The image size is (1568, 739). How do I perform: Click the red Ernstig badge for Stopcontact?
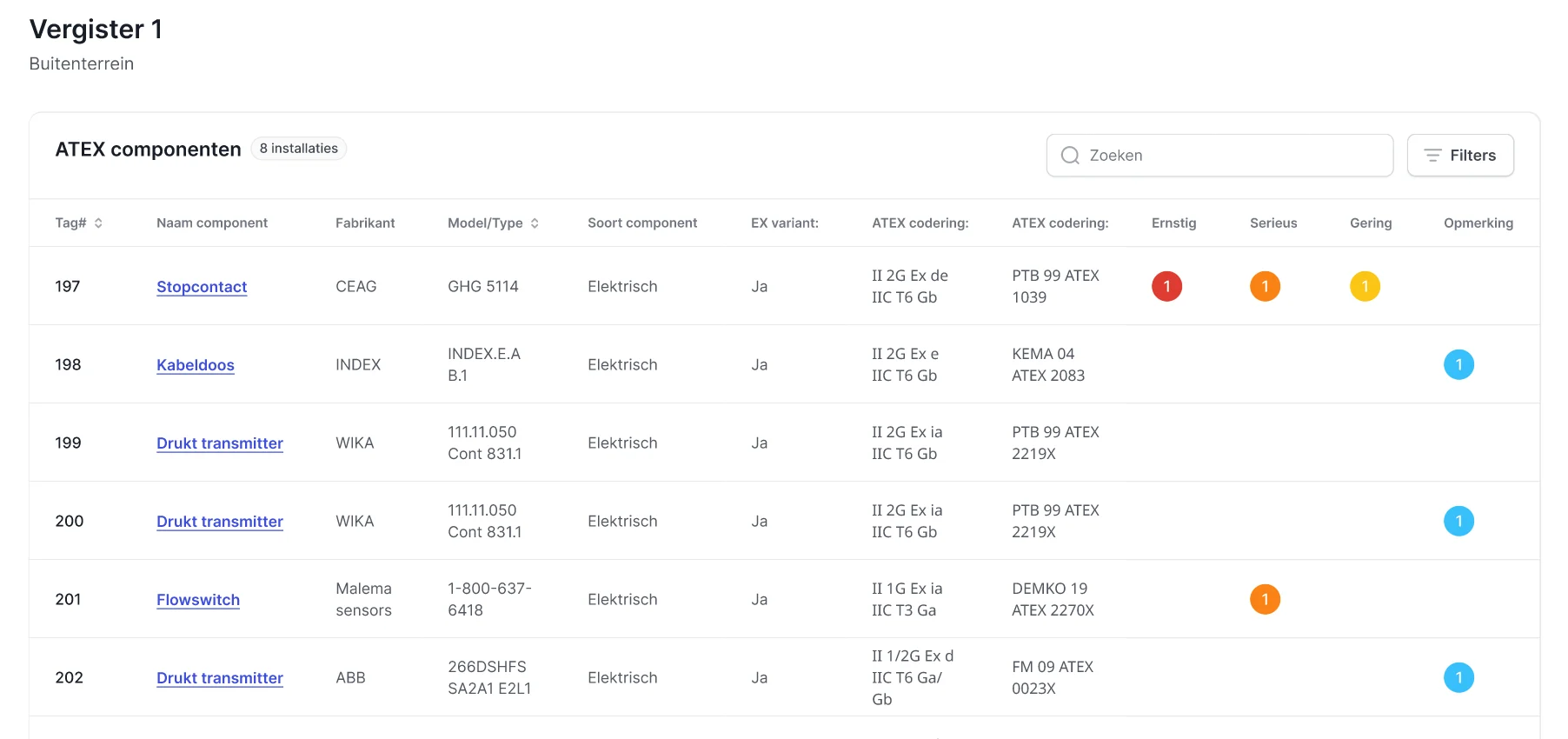pos(1166,286)
